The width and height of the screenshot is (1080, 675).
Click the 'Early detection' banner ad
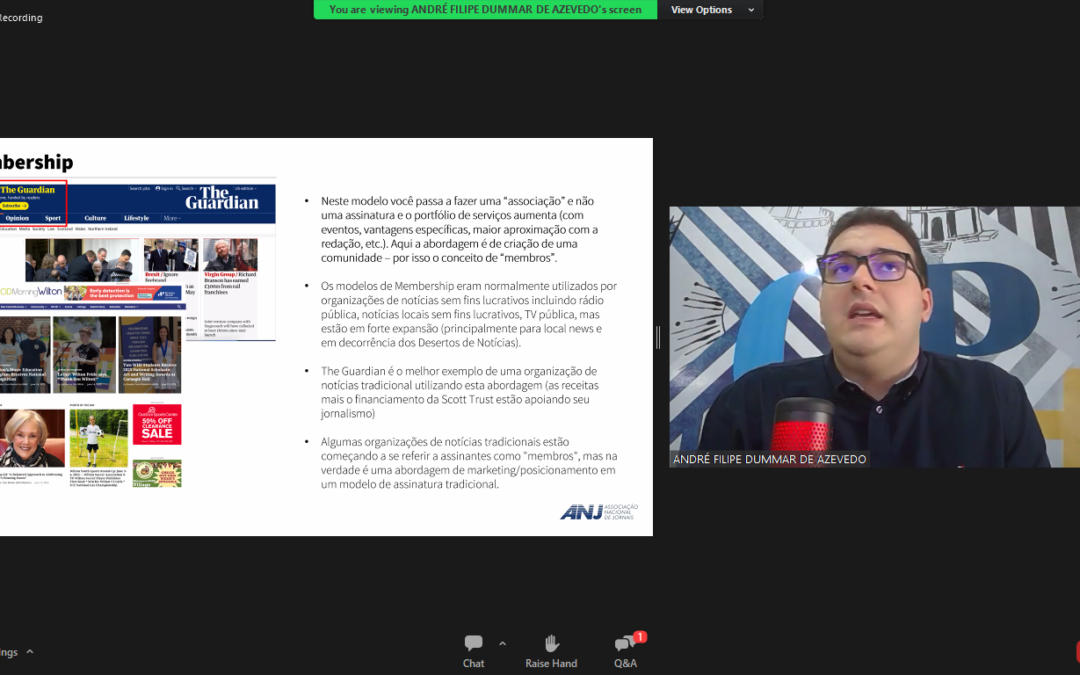click(123, 293)
